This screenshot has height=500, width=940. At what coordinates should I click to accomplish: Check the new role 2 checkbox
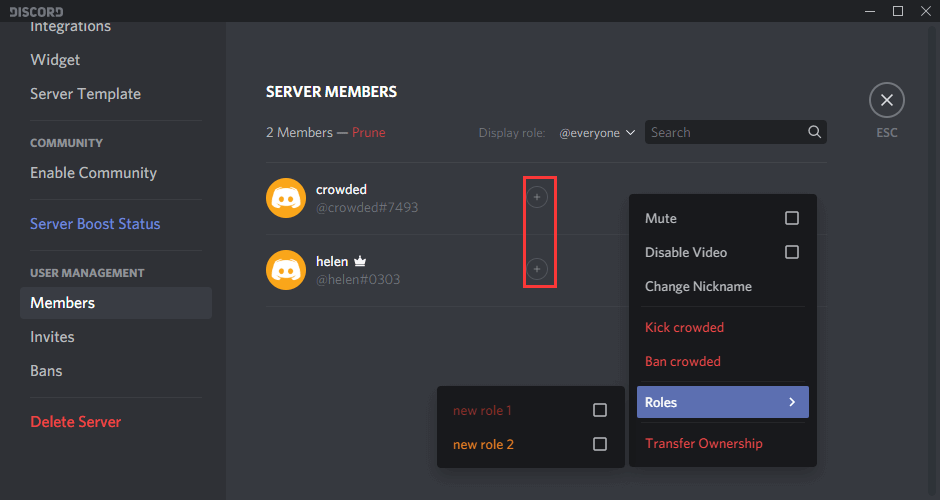pos(599,445)
